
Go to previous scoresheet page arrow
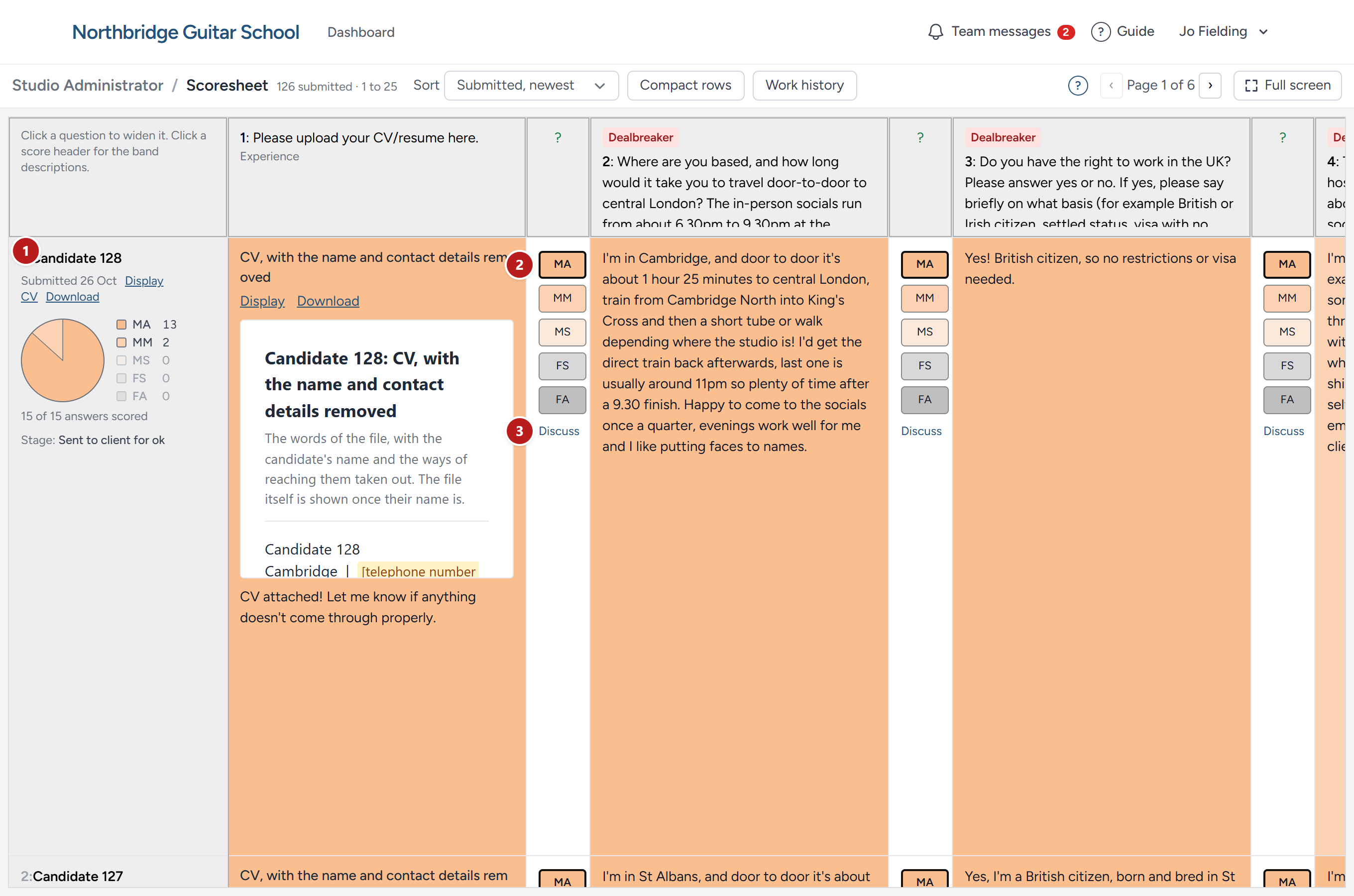point(1111,86)
